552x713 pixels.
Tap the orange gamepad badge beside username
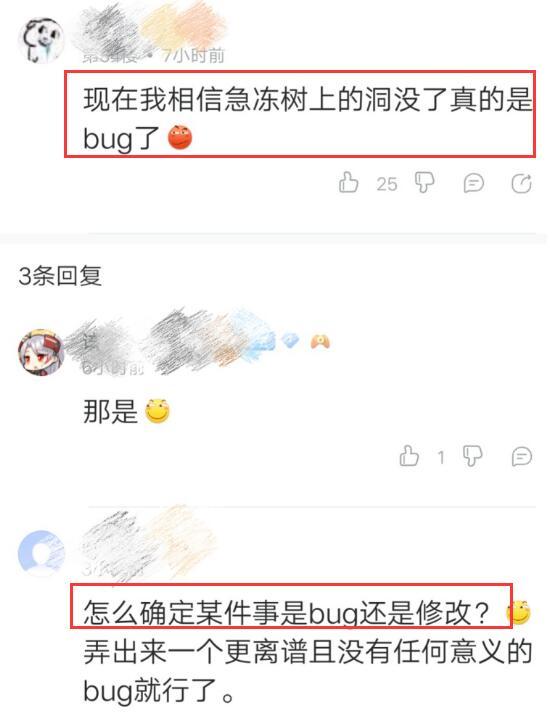(x=320, y=341)
